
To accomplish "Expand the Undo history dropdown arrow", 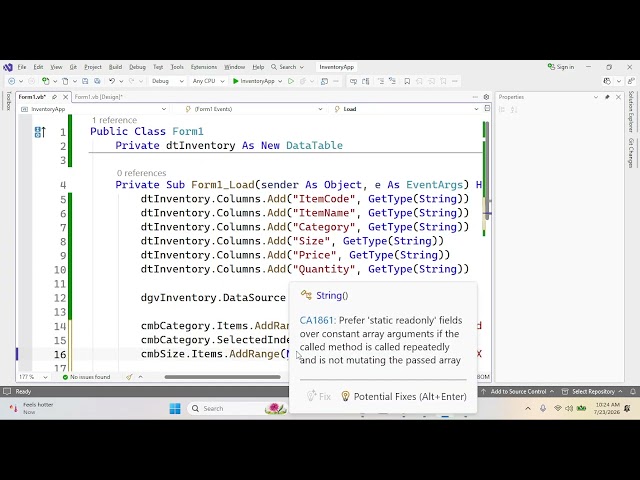I will 121,81.
